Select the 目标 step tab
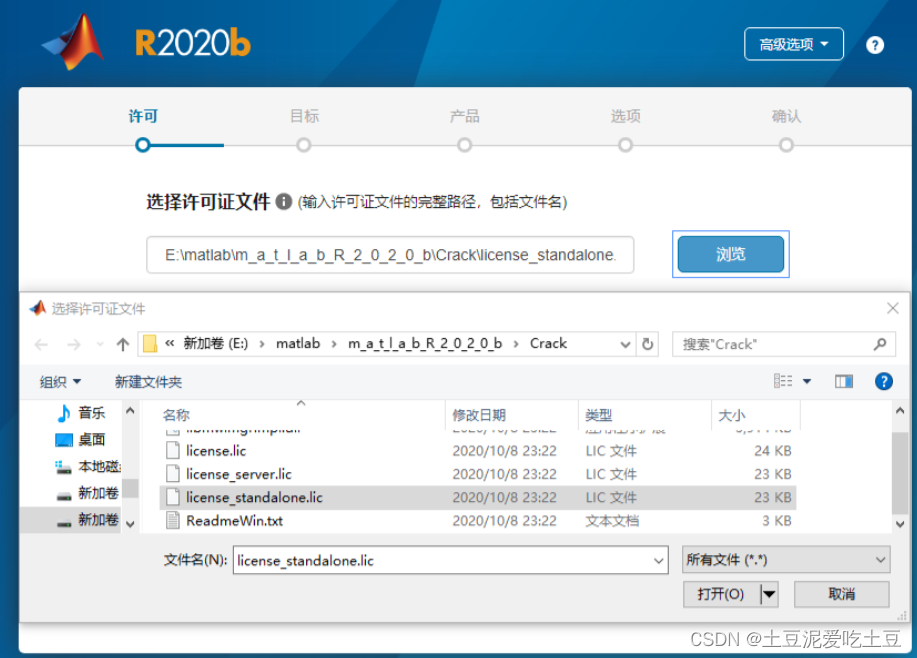Image resolution: width=917 pixels, height=658 pixels. [304, 116]
